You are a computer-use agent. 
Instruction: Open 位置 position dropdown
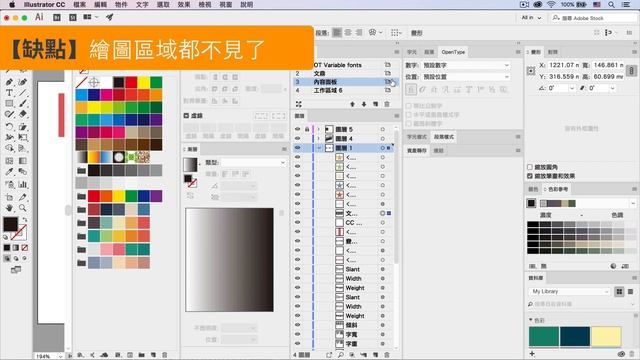coord(465,77)
